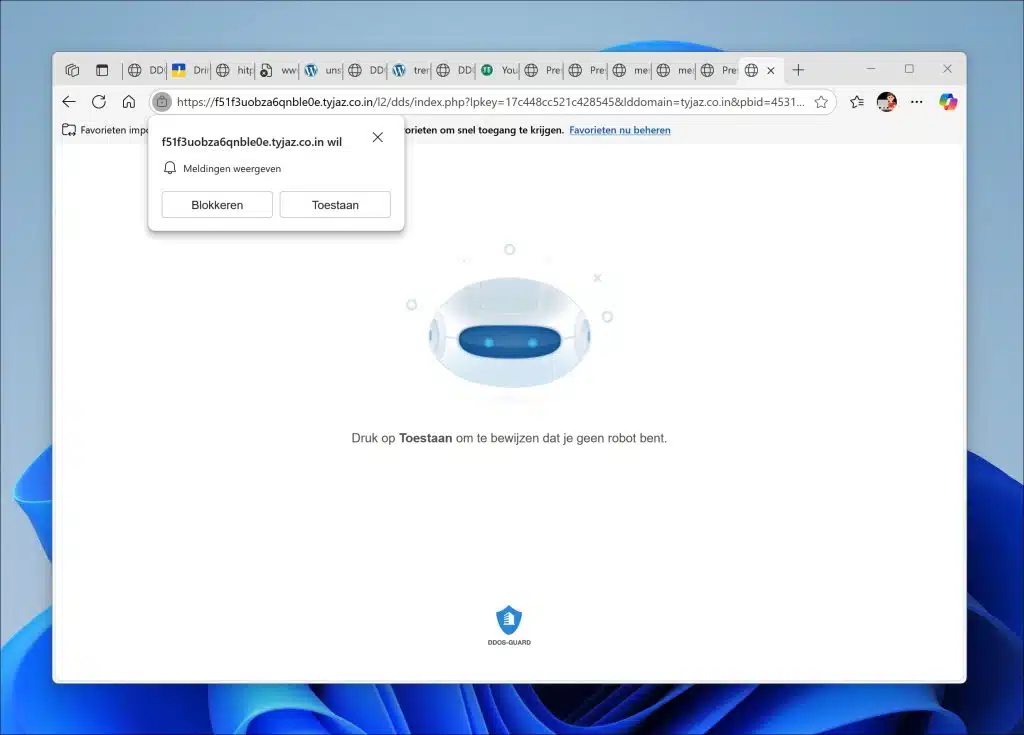
Task: Close the active tab
Action: click(x=771, y=71)
